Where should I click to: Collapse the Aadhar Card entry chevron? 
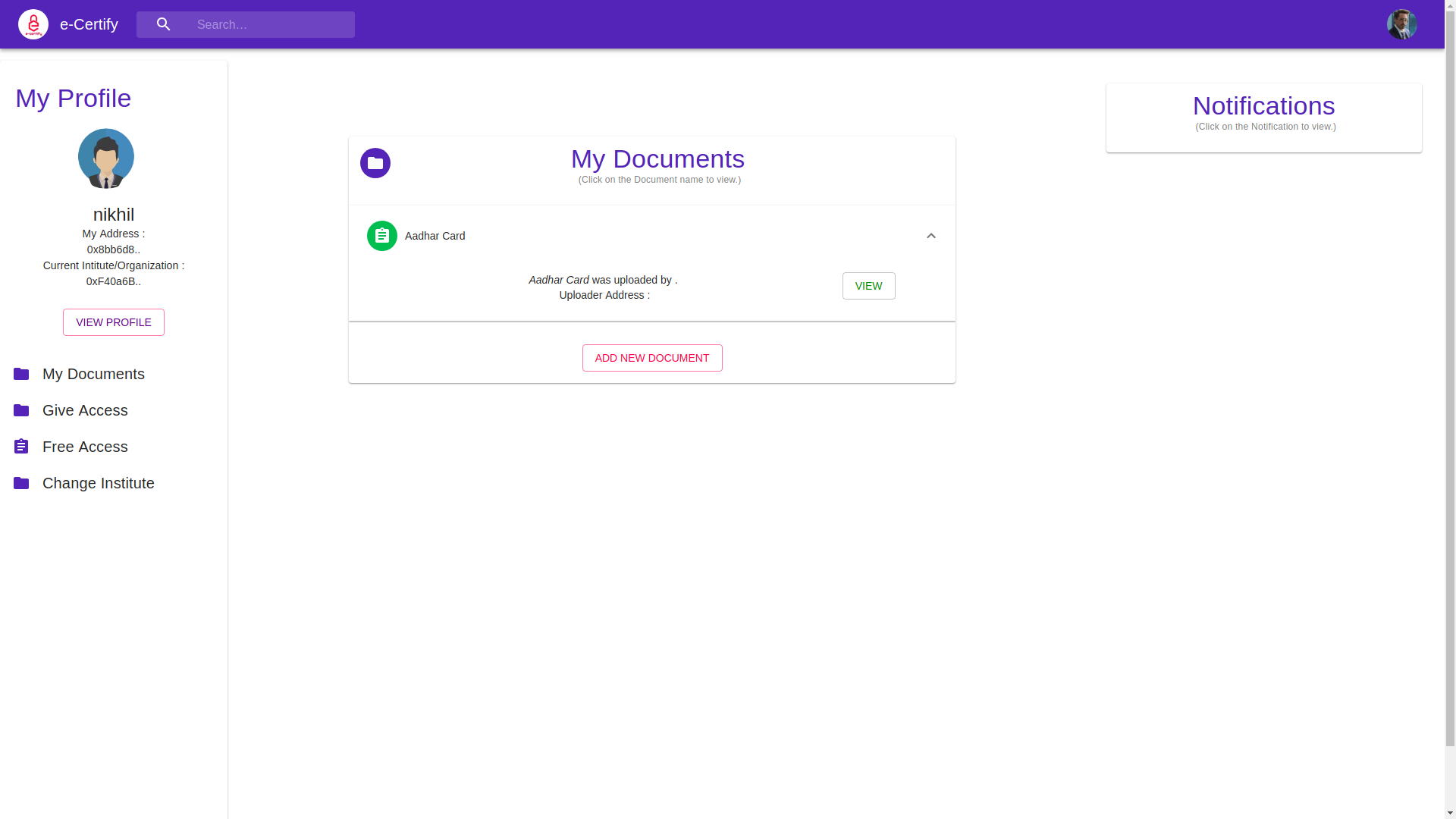[x=931, y=236]
